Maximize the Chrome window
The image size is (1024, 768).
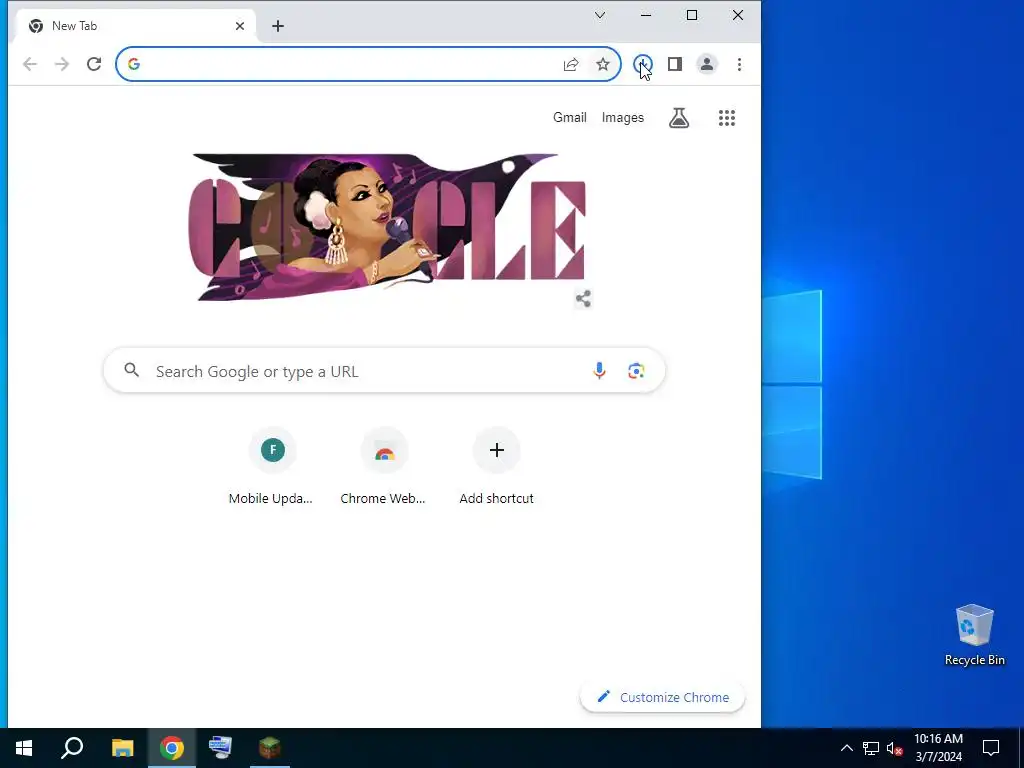692,15
